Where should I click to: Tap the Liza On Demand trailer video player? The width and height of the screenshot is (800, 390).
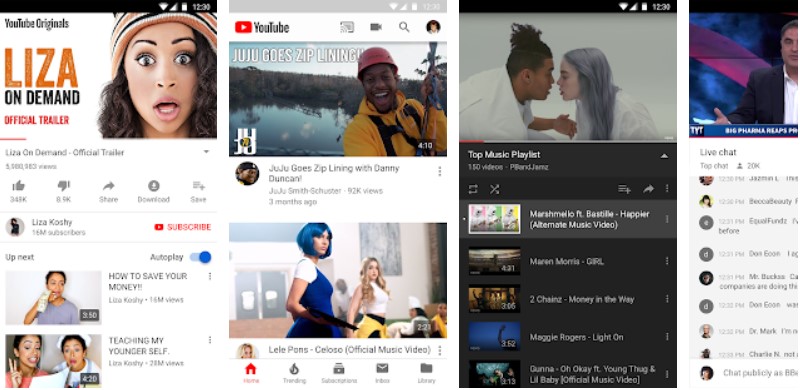coord(108,75)
